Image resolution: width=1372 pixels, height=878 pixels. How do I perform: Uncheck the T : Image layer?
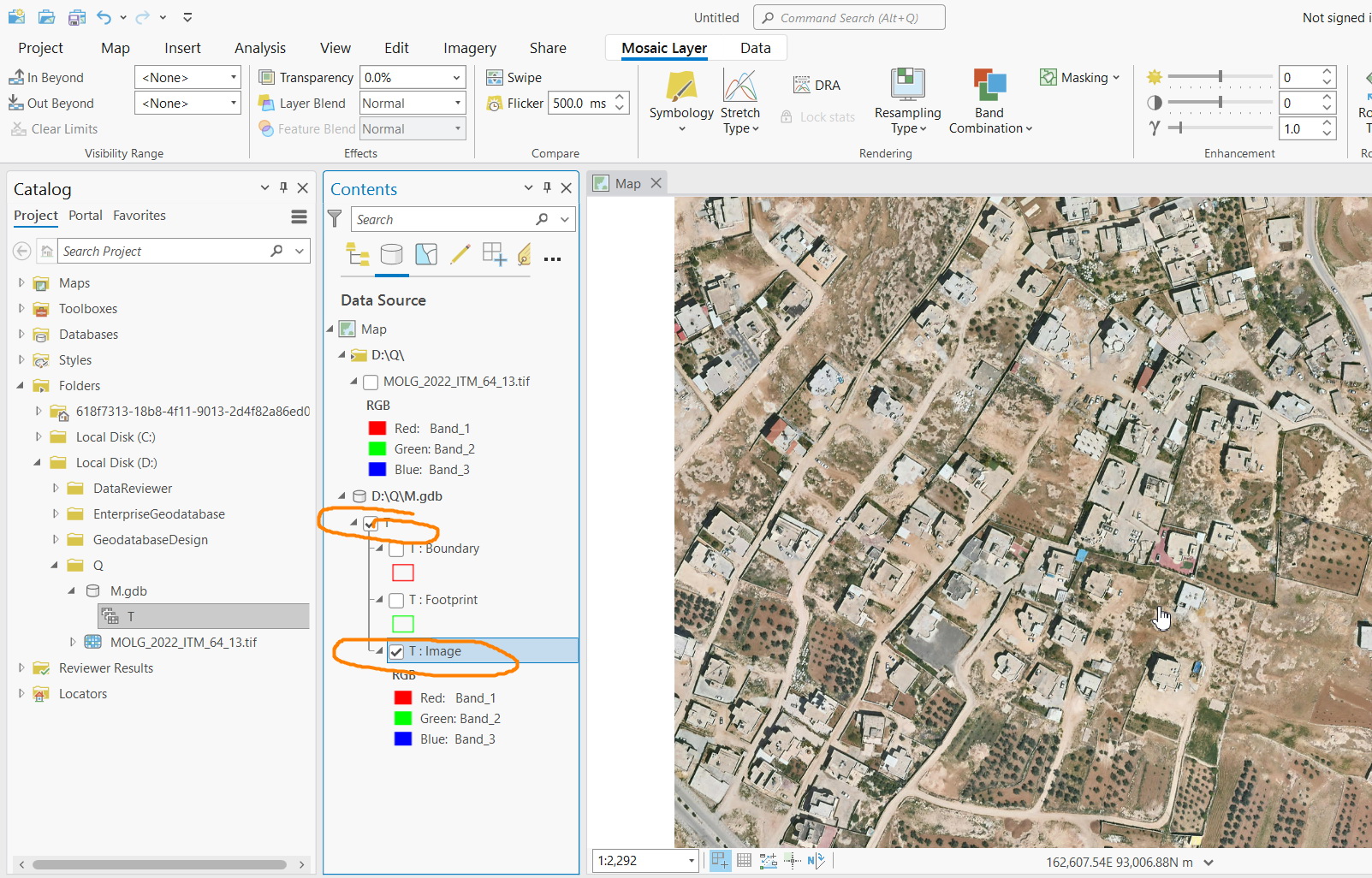click(x=396, y=651)
